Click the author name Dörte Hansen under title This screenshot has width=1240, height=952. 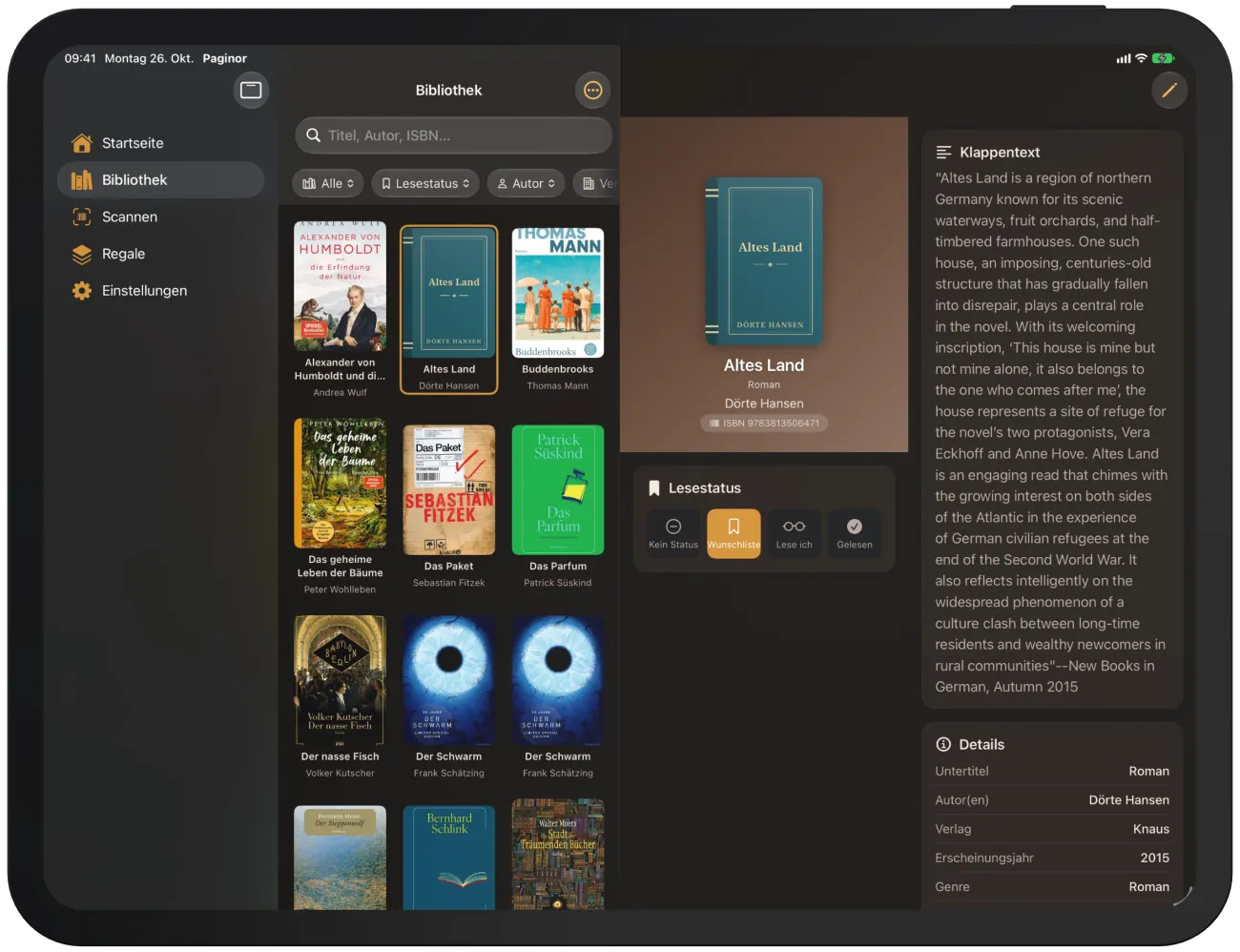[x=764, y=404]
